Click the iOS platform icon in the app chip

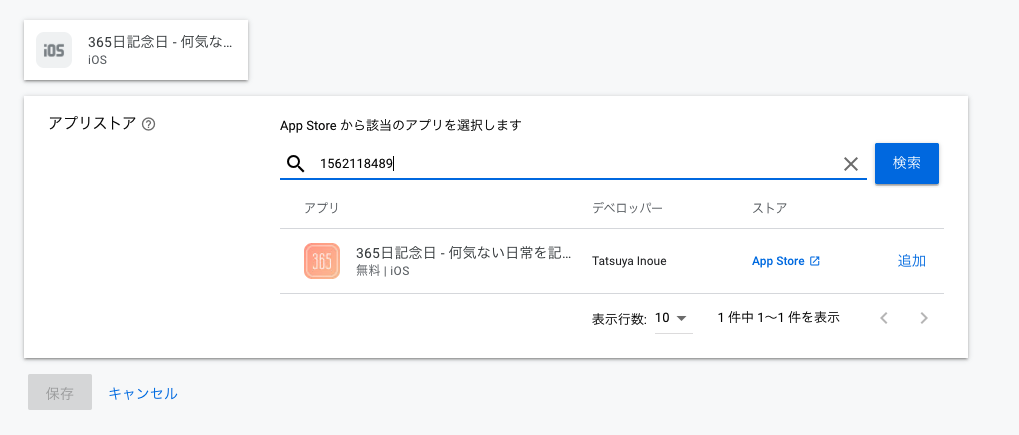[x=54, y=50]
